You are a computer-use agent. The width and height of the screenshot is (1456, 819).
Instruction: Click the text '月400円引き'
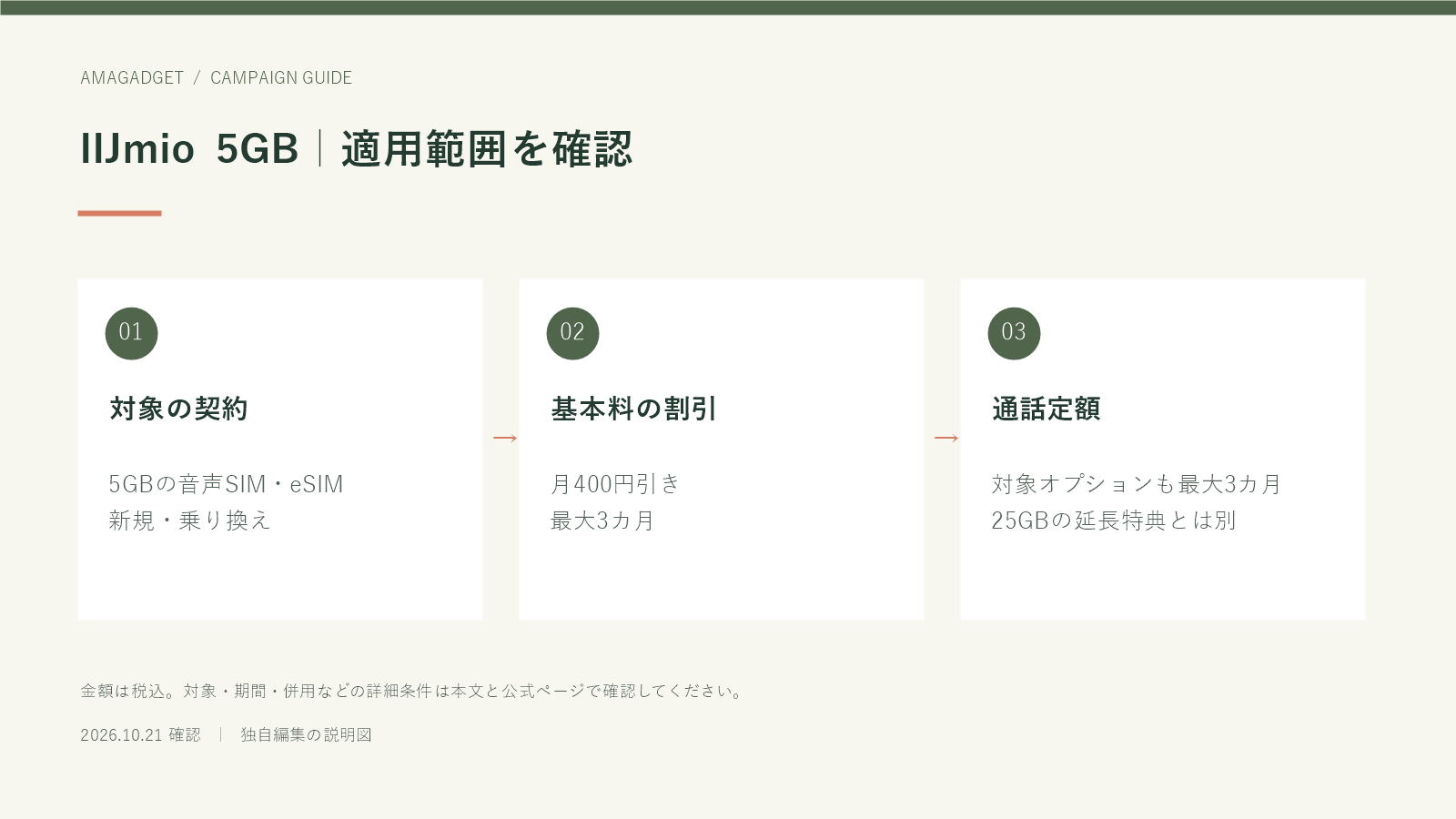(x=615, y=484)
